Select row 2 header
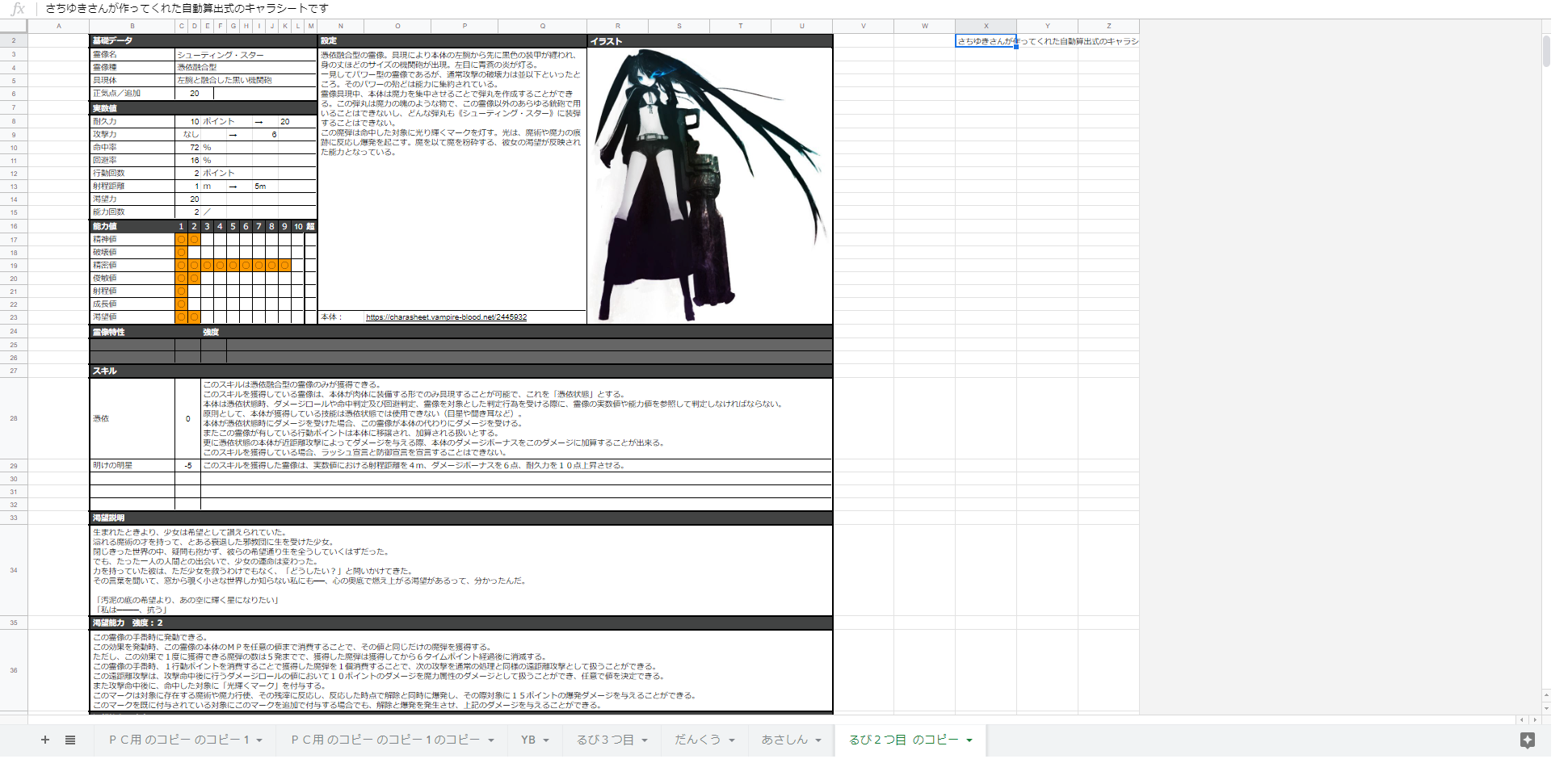Viewport: 1568px width, 759px height. point(14,40)
